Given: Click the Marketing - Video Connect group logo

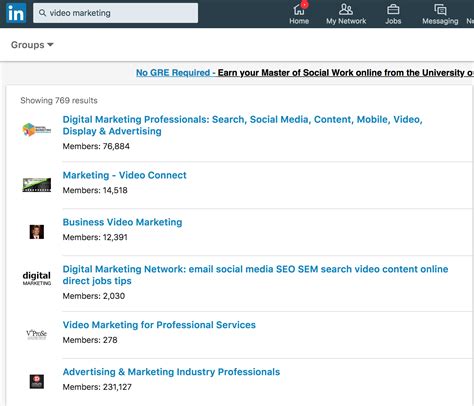Looking at the screenshot, I should click(x=37, y=185).
